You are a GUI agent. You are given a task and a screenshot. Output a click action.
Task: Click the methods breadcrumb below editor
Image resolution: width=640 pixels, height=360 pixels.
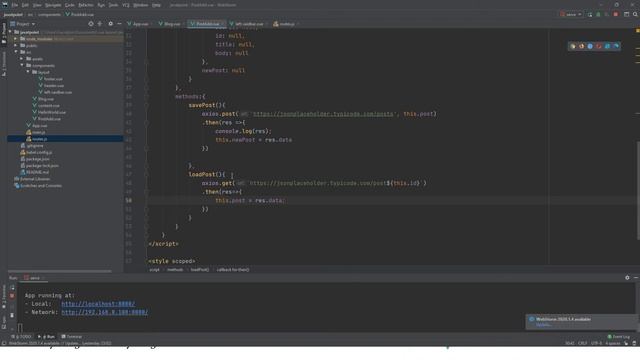pos(175,269)
